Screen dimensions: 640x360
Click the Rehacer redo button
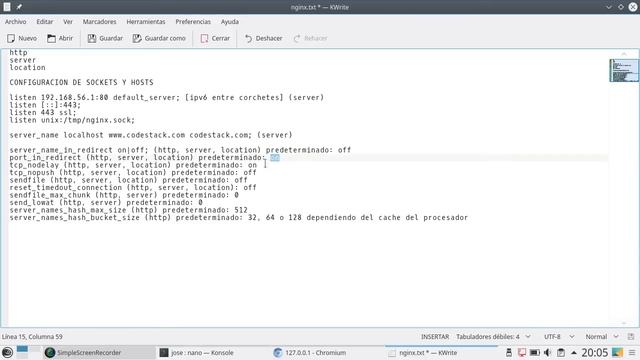310,38
